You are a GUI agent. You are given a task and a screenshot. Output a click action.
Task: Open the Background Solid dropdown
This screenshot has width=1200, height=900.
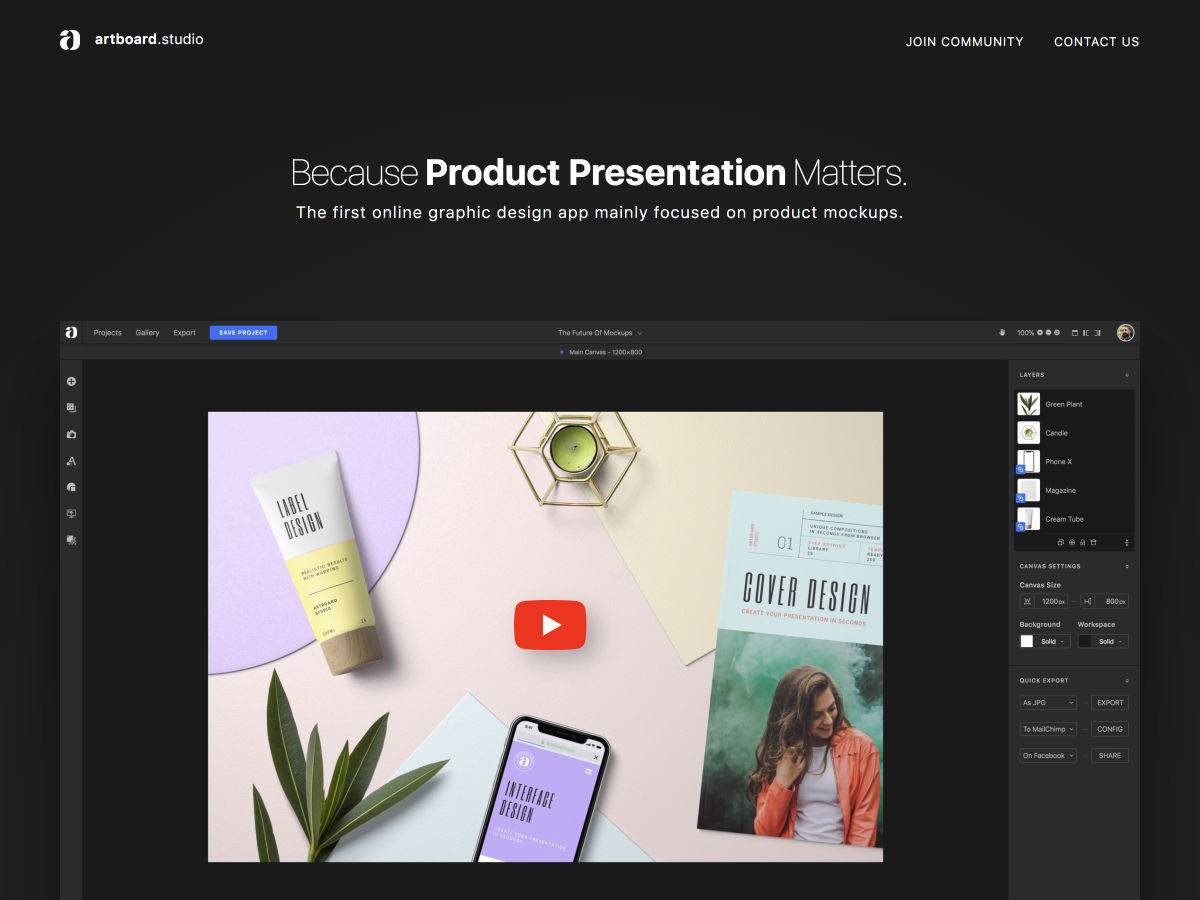pyautogui.click(x=1054, y=641)
